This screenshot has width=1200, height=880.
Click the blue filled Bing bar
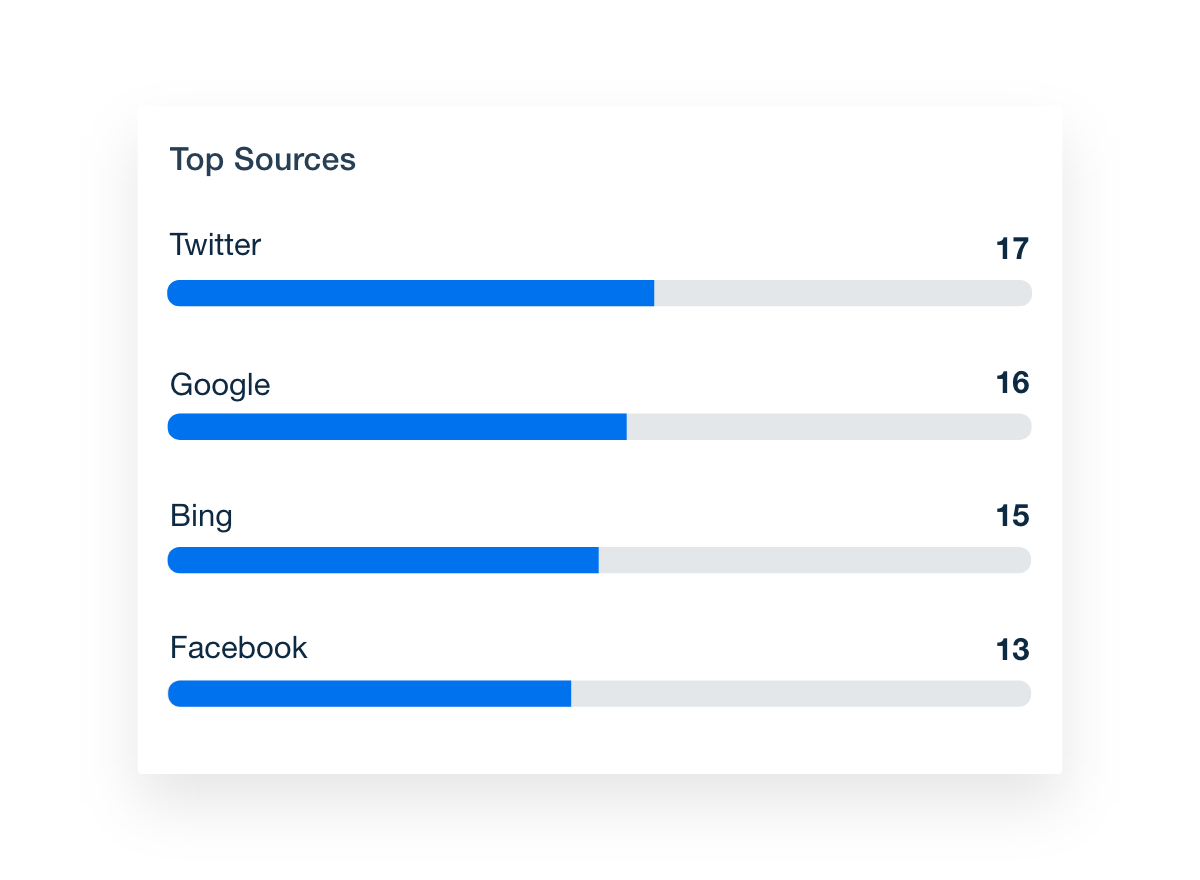tap(383, 560)
